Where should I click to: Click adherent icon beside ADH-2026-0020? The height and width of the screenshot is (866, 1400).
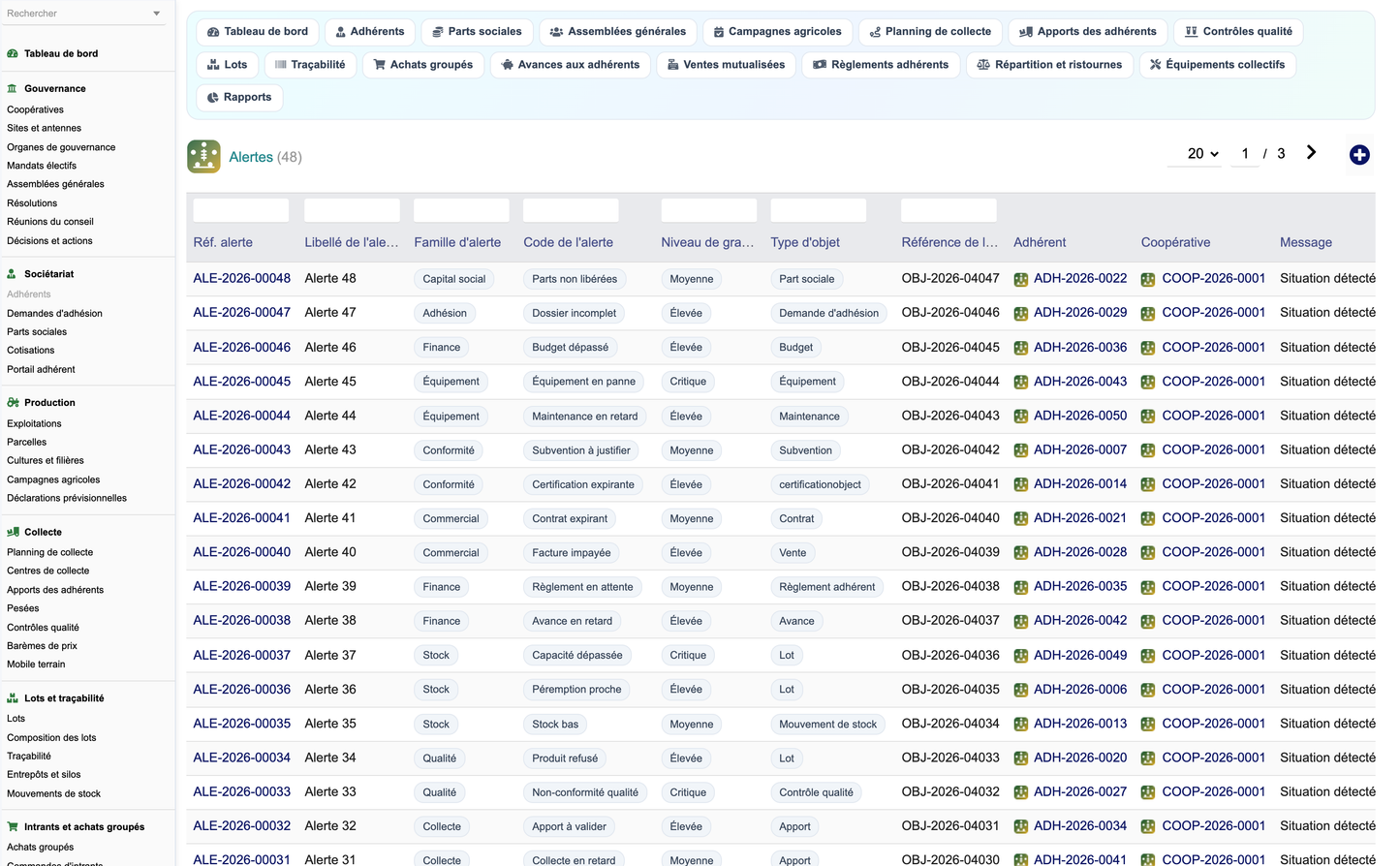point(1020,758)
